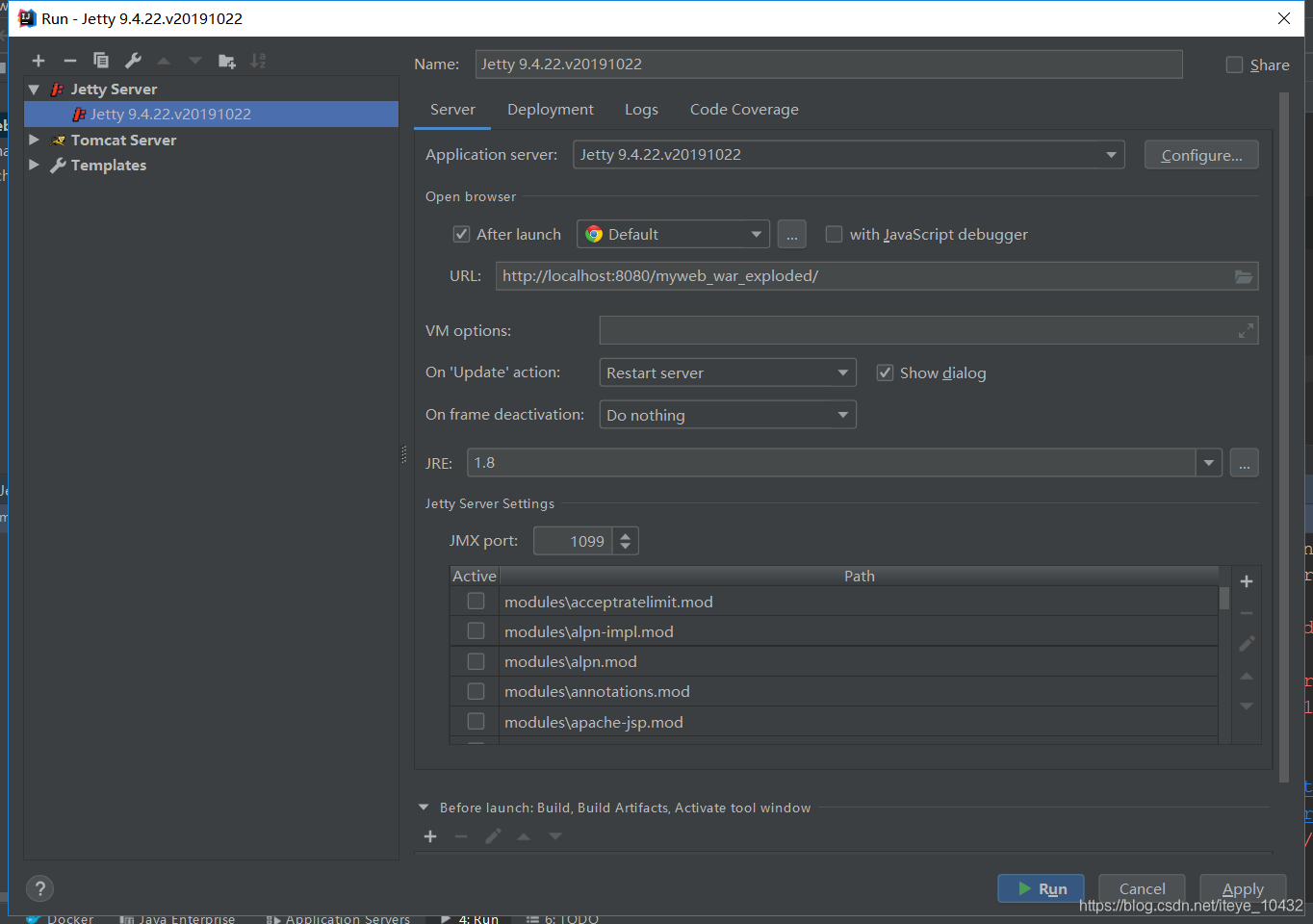Enable with JavaScript debugger checkbox
The height and width of the screenshot is (924, 1313).
tap(834, 234)
